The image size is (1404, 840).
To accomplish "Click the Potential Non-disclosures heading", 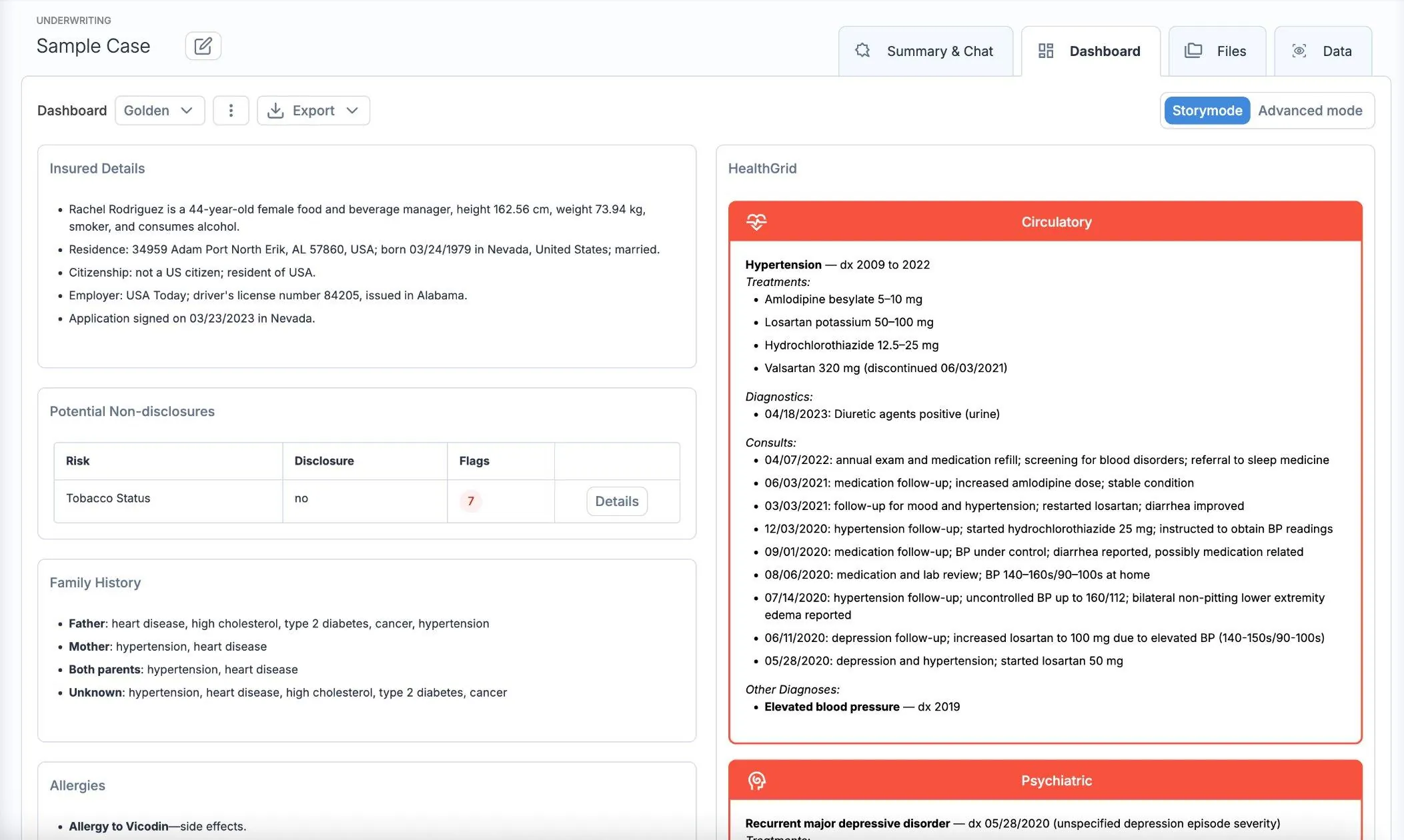I will pos(132,411).
